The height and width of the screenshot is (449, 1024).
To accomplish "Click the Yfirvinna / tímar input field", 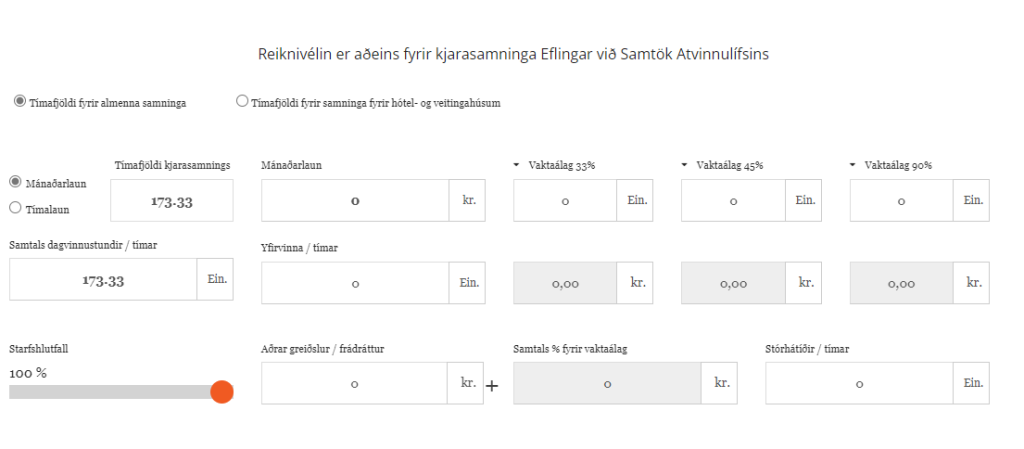I will 355,283.
